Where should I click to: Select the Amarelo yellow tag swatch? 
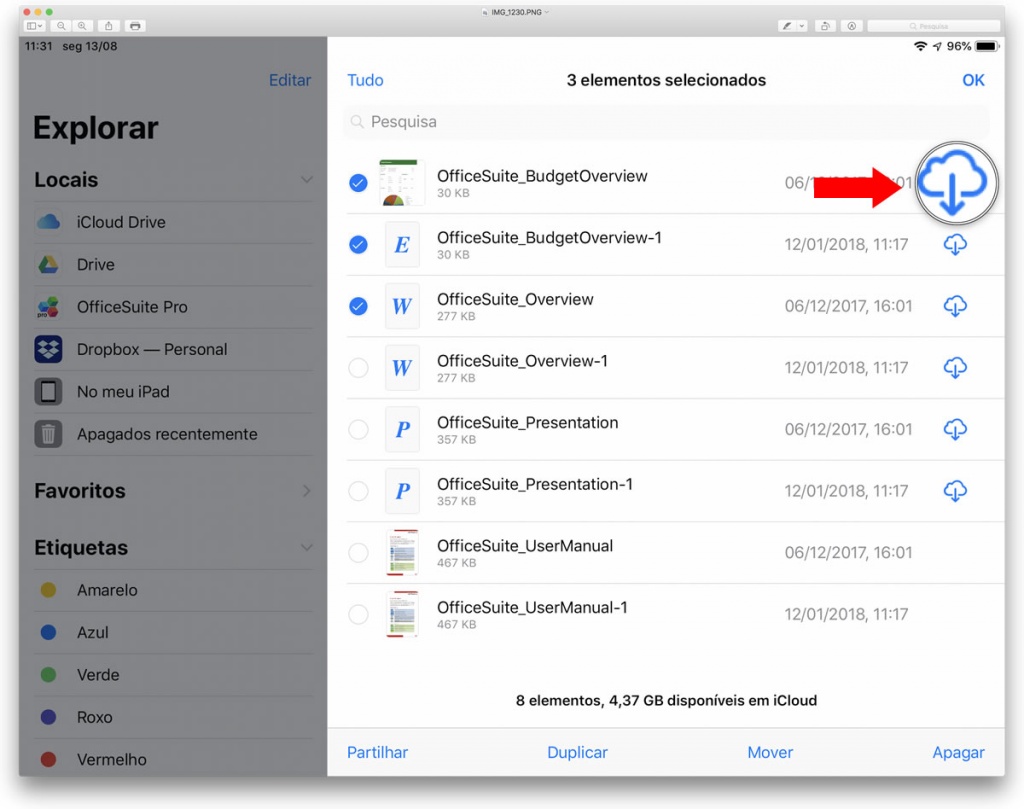coord(48,590)
